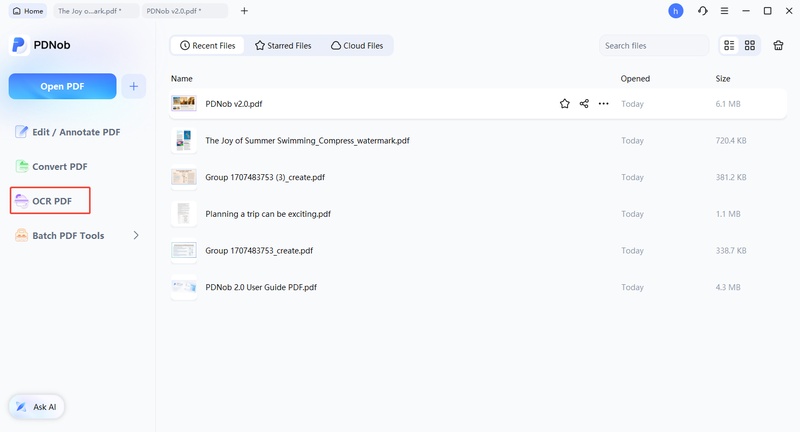Click the plus button beside Open PDF

(134, 86)
